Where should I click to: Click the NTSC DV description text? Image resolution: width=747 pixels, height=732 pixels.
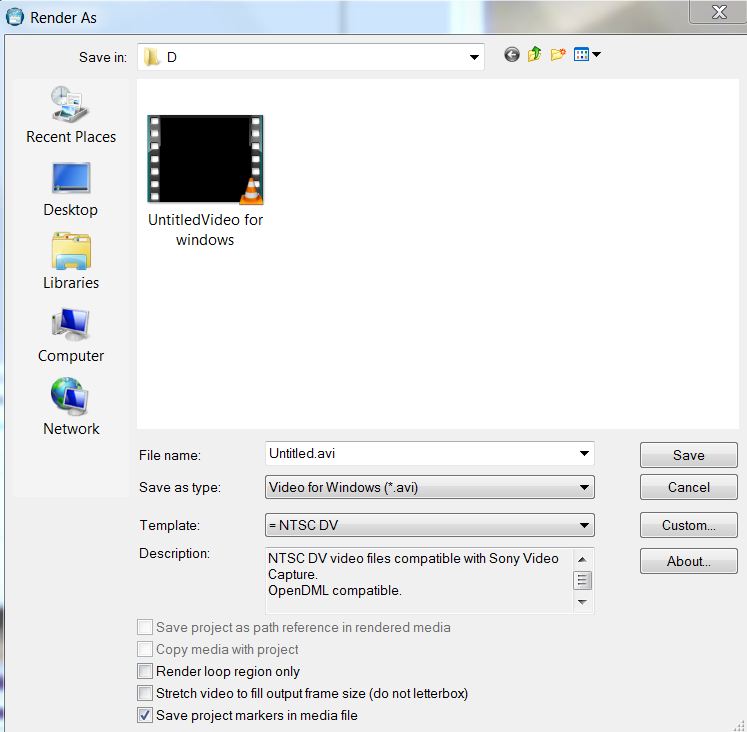click(x=413, y=574)
